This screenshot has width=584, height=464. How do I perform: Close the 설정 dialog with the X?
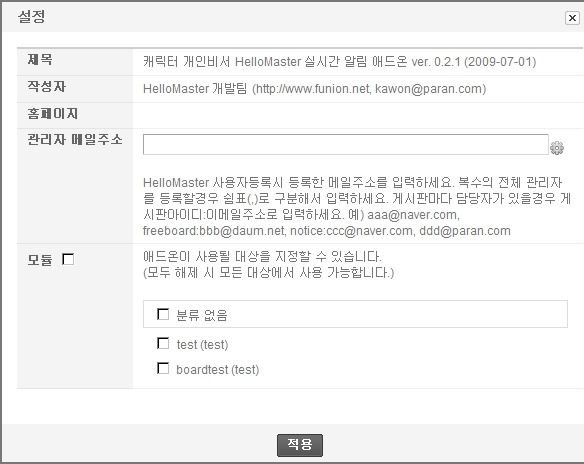[572, 18]
